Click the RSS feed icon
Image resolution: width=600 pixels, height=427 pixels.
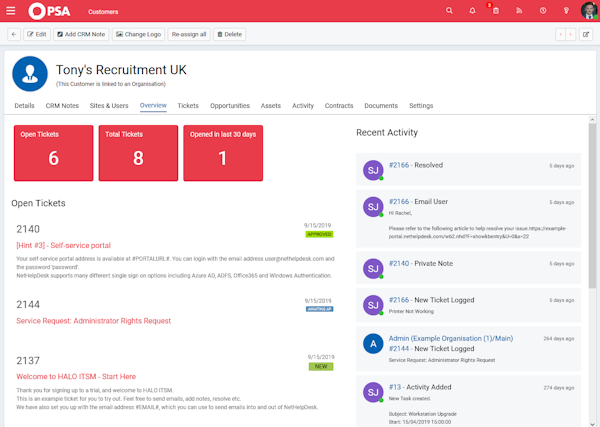tap(520, 11)
